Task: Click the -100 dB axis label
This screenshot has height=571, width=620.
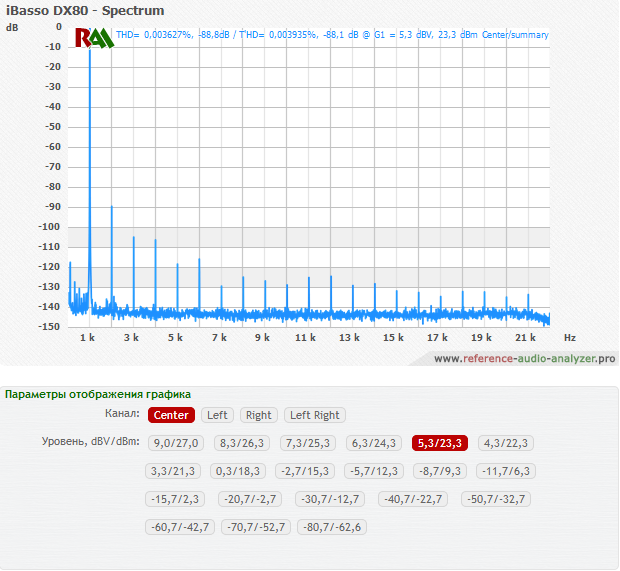Action: click(x=49, y=227)
